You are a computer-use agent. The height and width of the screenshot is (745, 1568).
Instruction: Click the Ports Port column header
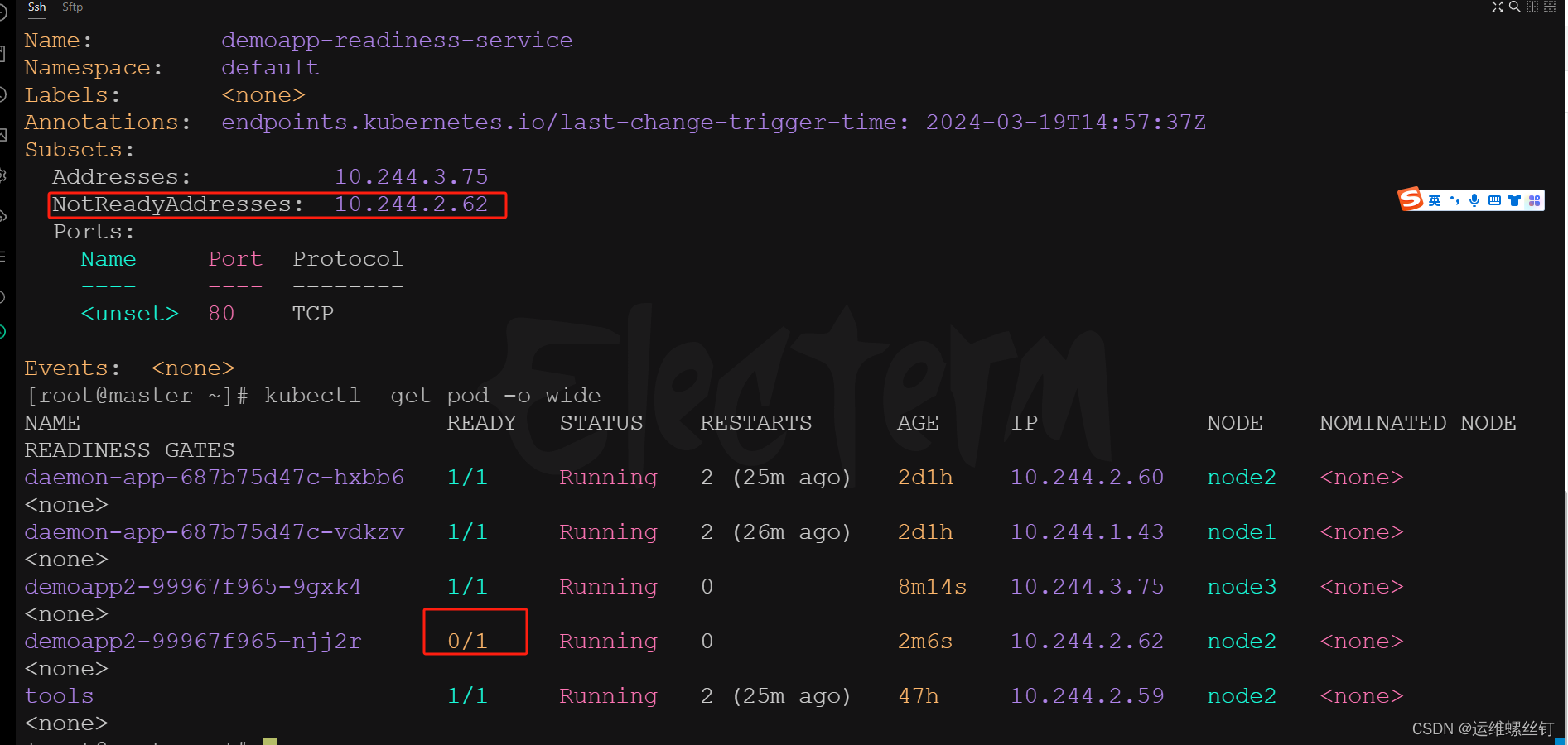click(x=235, y=259)
